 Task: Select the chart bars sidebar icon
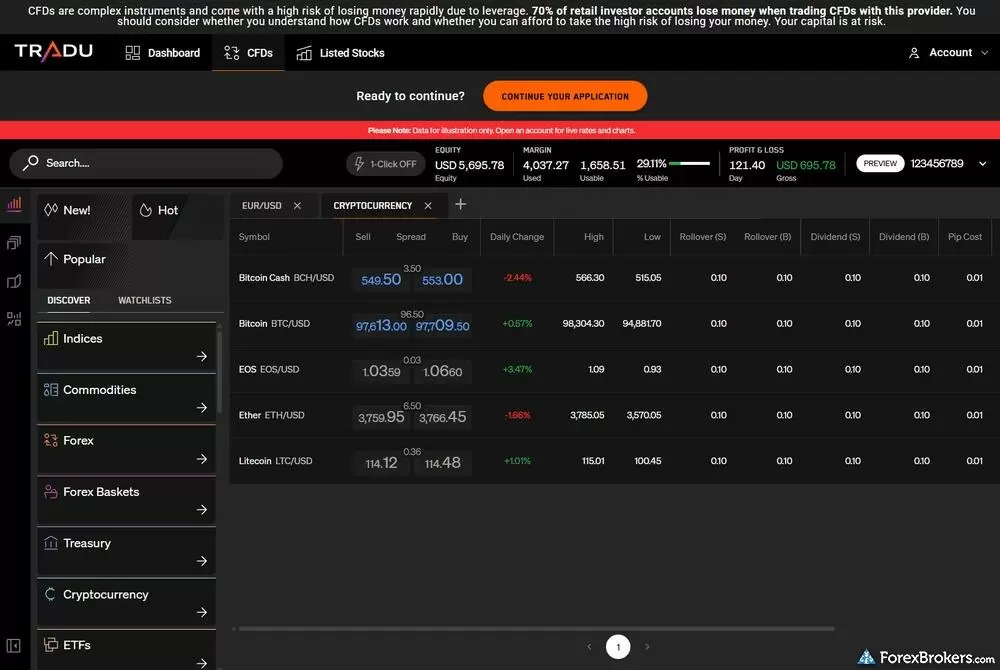[14, 204]
